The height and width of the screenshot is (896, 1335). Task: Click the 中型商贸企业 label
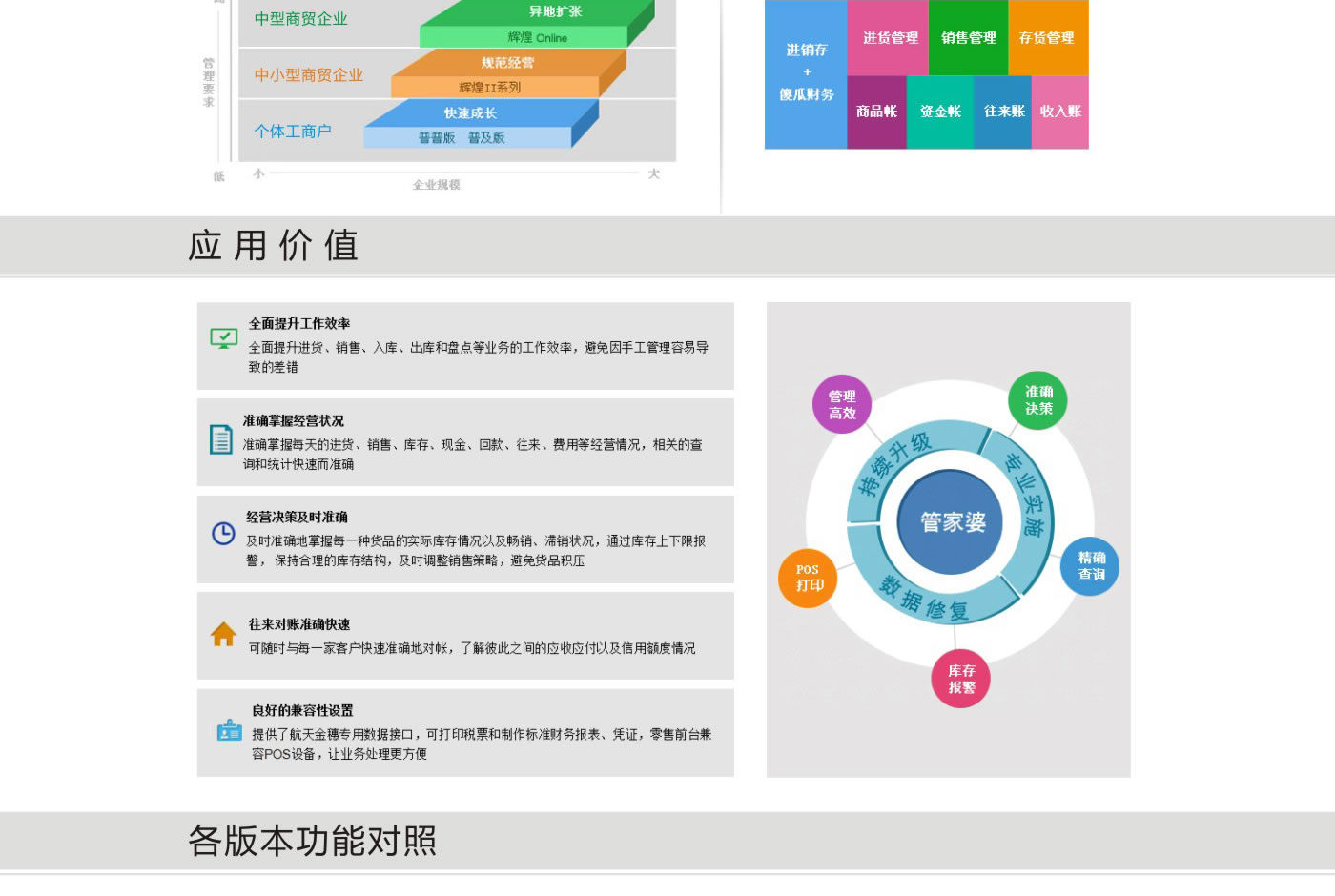301,19
